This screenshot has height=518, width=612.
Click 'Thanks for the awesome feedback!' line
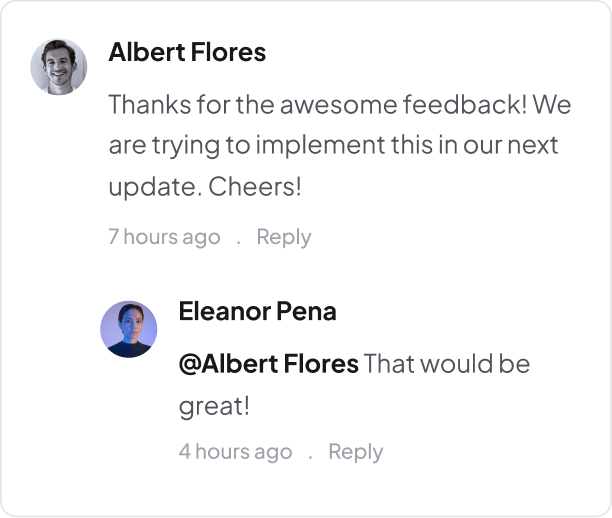tap(318, 105)
